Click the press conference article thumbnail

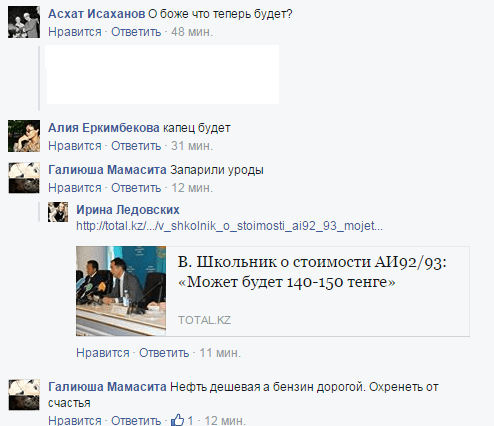coord(121,291)
